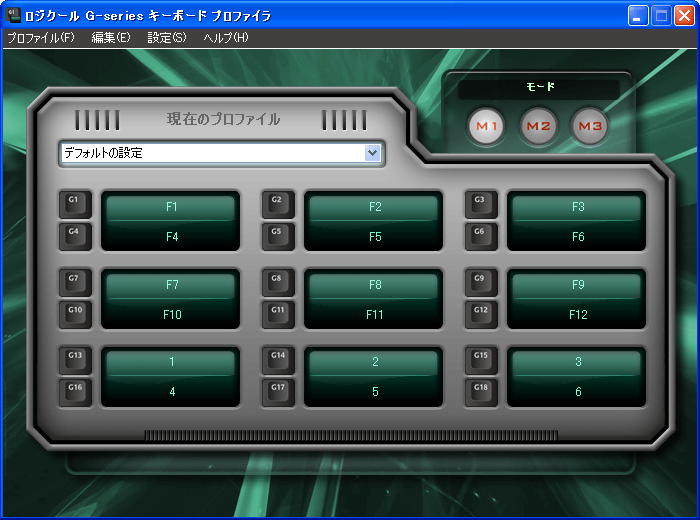Switch to M1 mode
The height and width of the screenshot is (520, 700).
coord(486,126)
